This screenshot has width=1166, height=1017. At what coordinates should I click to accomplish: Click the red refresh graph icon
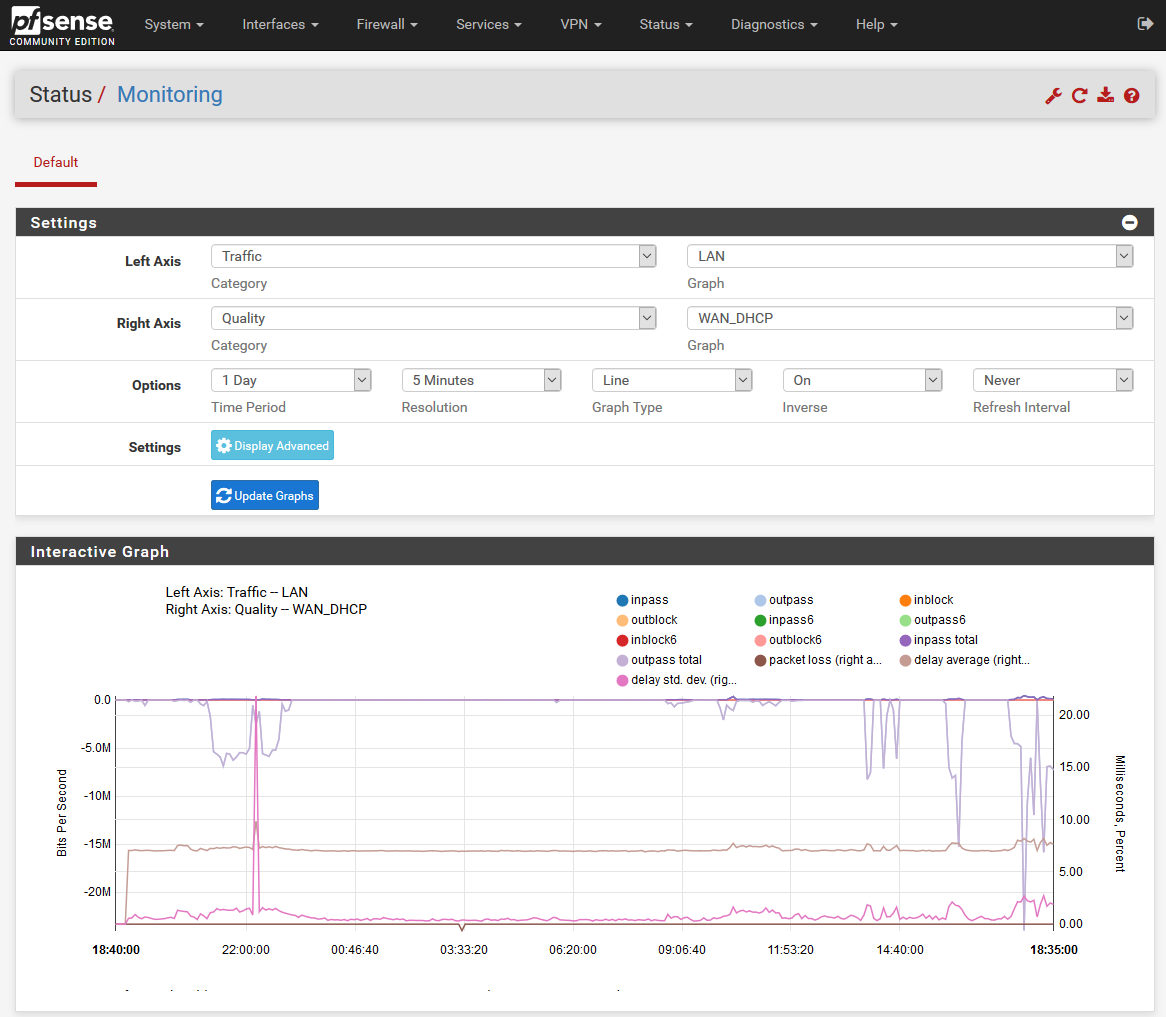point(1079,96)
